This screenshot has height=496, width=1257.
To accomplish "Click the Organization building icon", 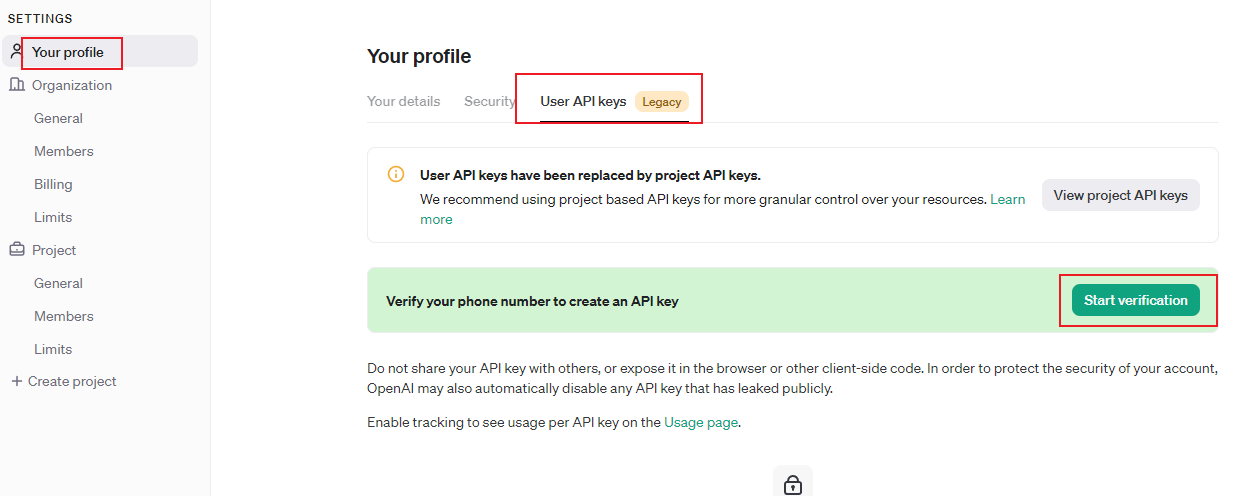I will 17,85.
